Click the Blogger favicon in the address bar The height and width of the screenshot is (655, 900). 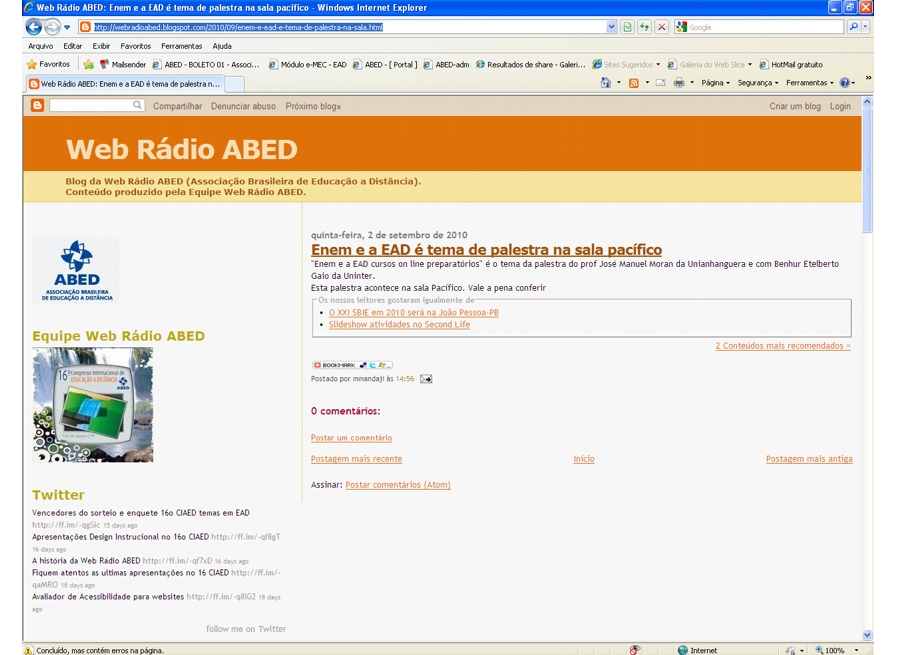click(x=85, y=27)
